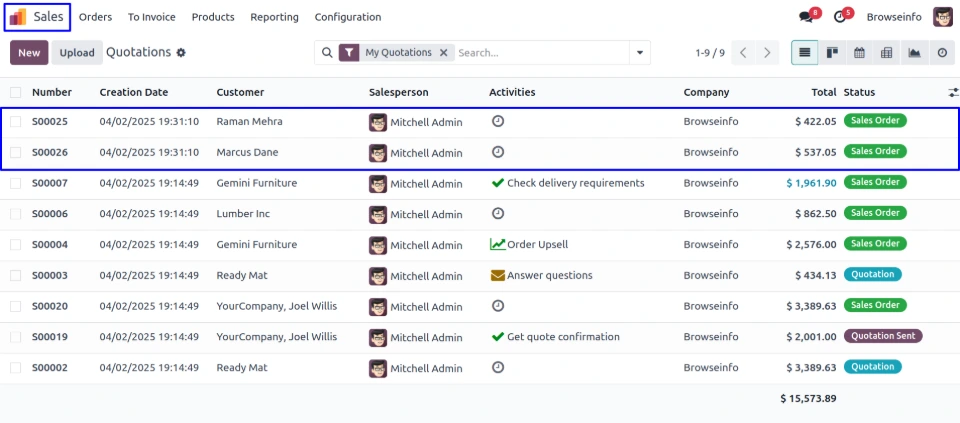
Task: Open the Activity view
Action: click(941, 53)
